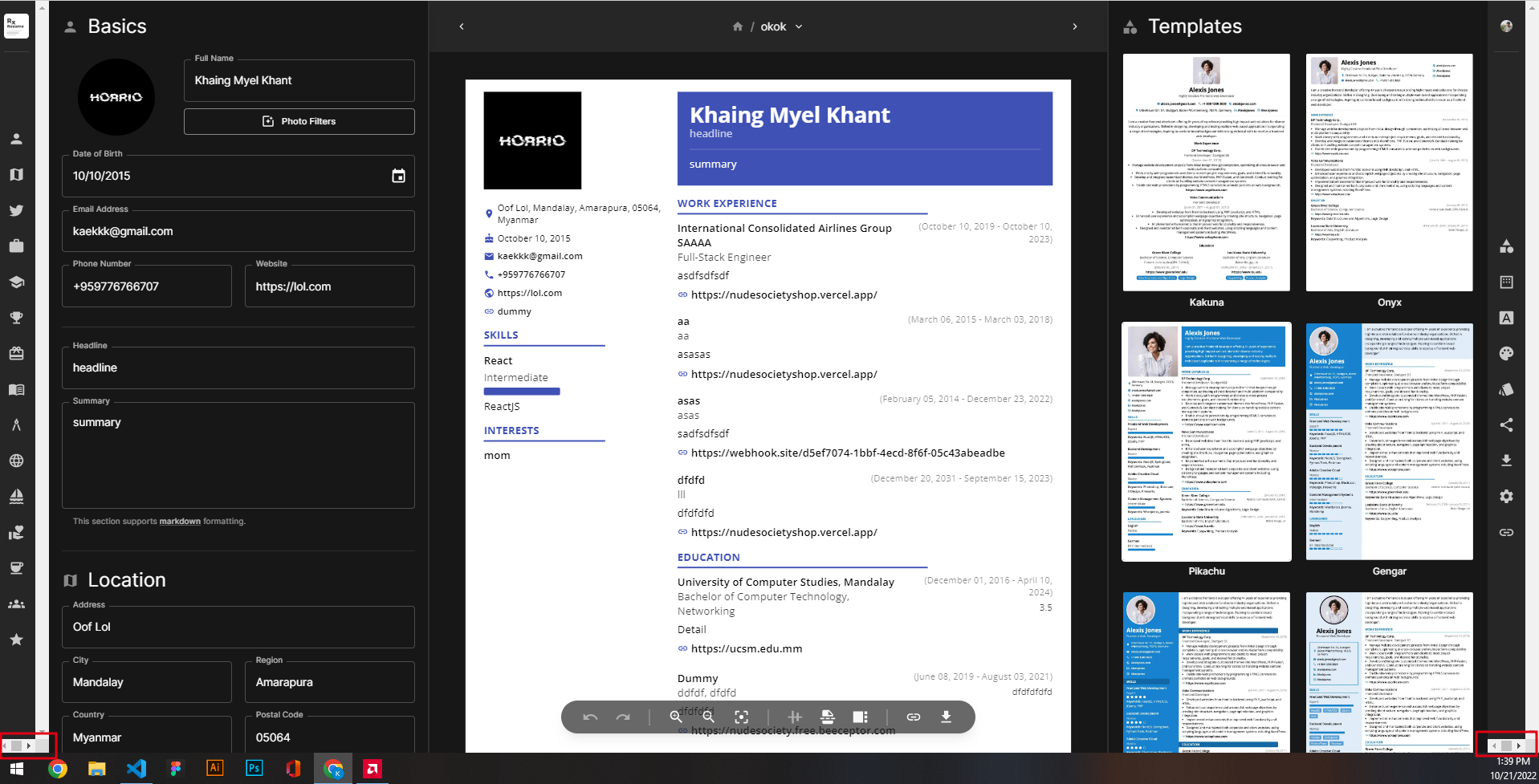Jump to Location via the map icon
1539x784 pixels.
(x=16, y=174)
